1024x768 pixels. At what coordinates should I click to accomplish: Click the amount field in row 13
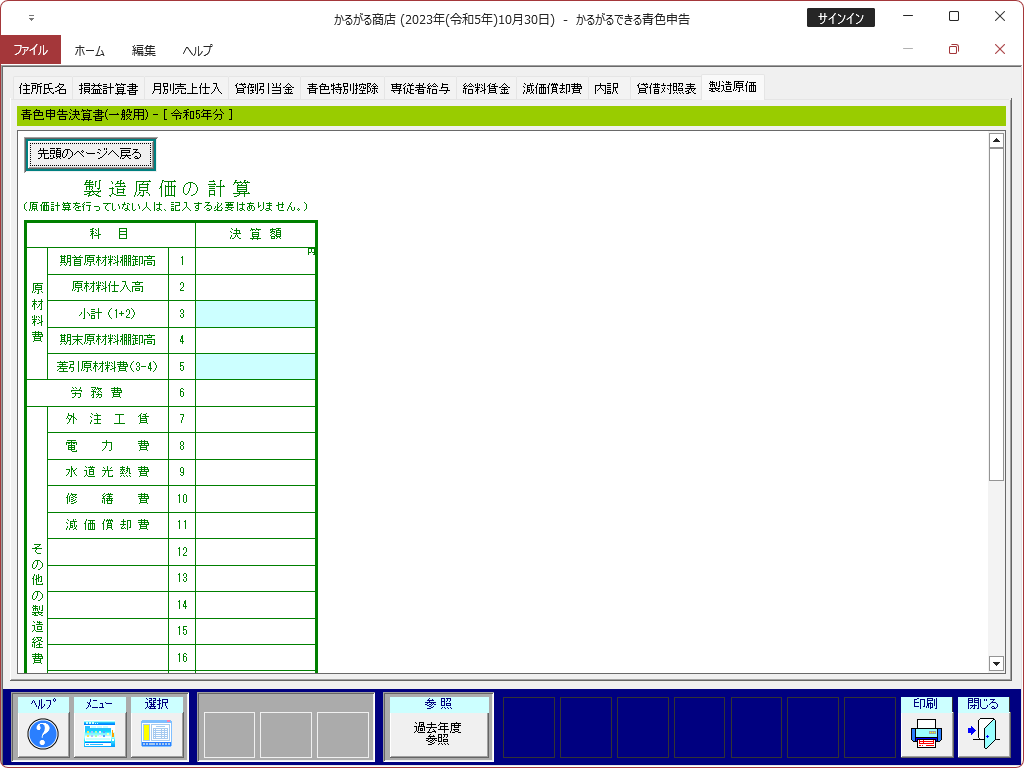click(255, 578)
